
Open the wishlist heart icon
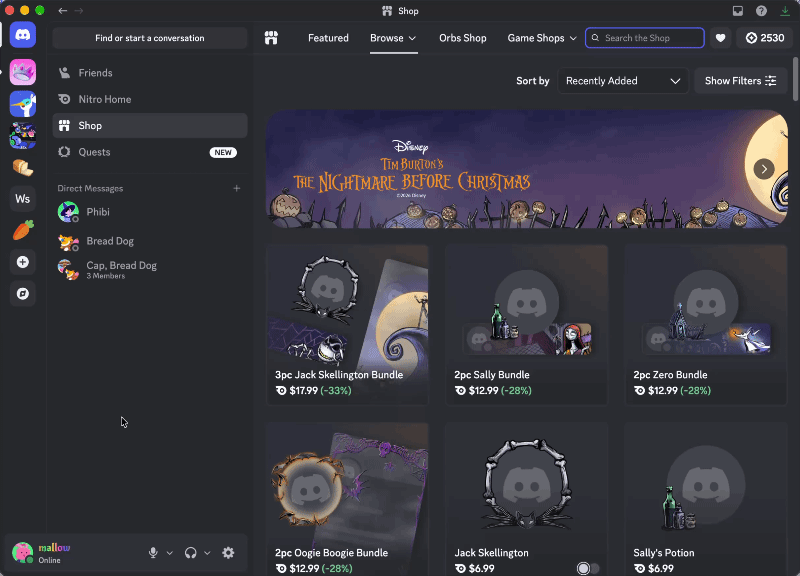pyautogui.click(x=720, y=38)
